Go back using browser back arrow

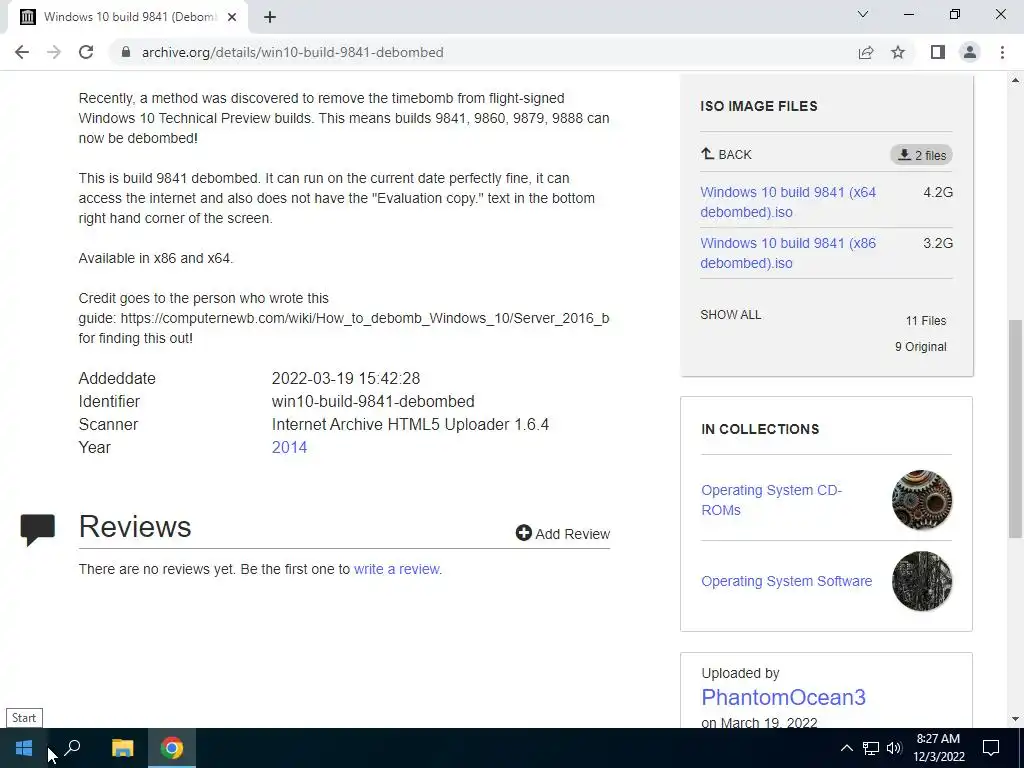22,52
